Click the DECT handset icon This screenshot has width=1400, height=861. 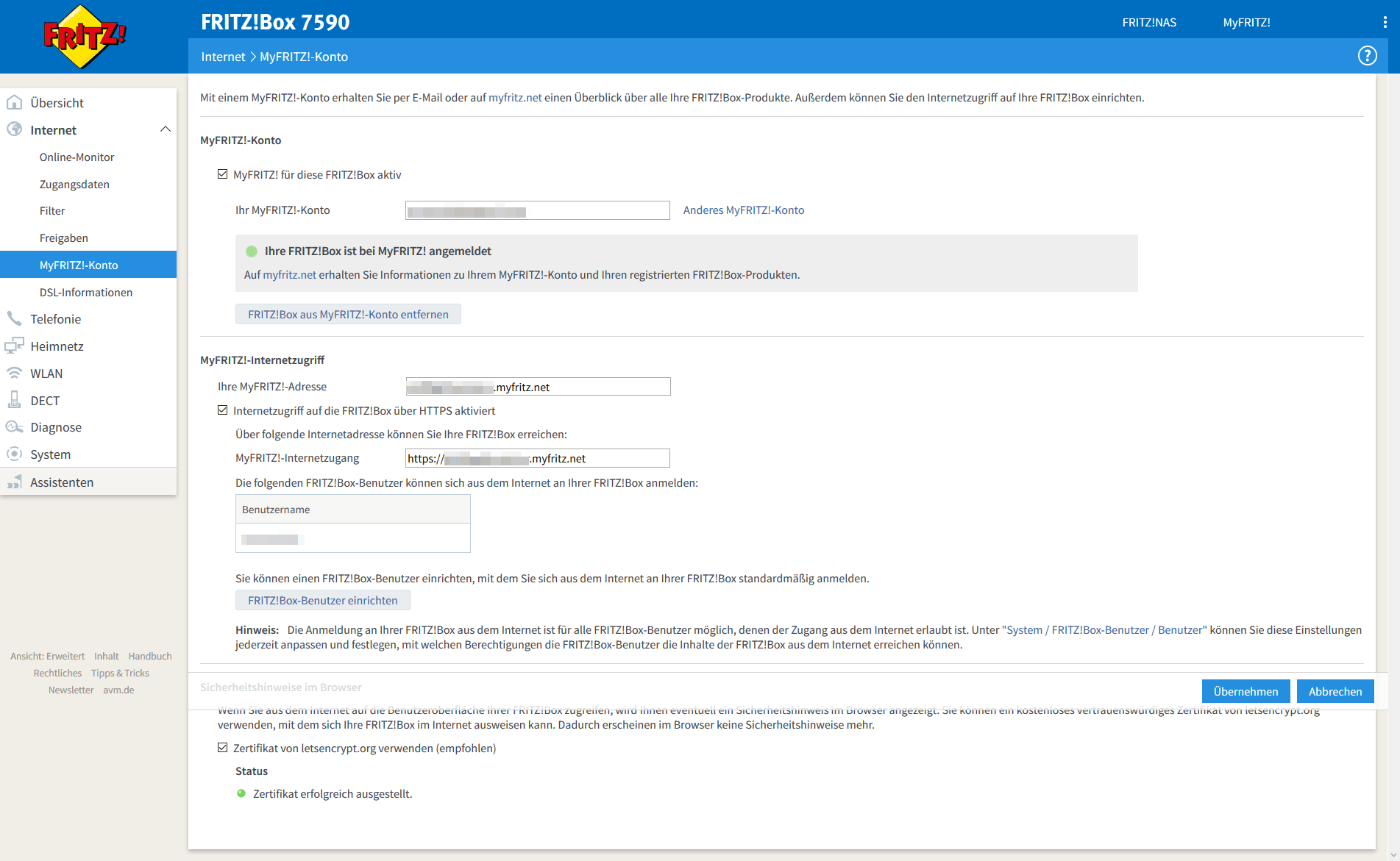(14, 400)
